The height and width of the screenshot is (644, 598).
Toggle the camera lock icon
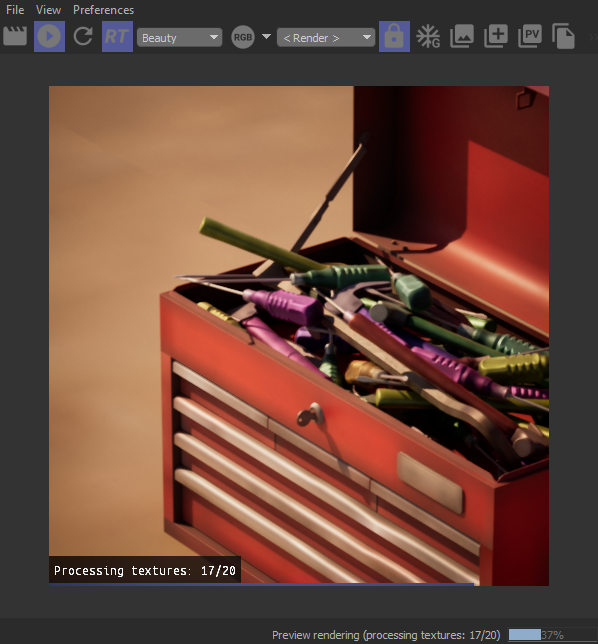(394, 37)
